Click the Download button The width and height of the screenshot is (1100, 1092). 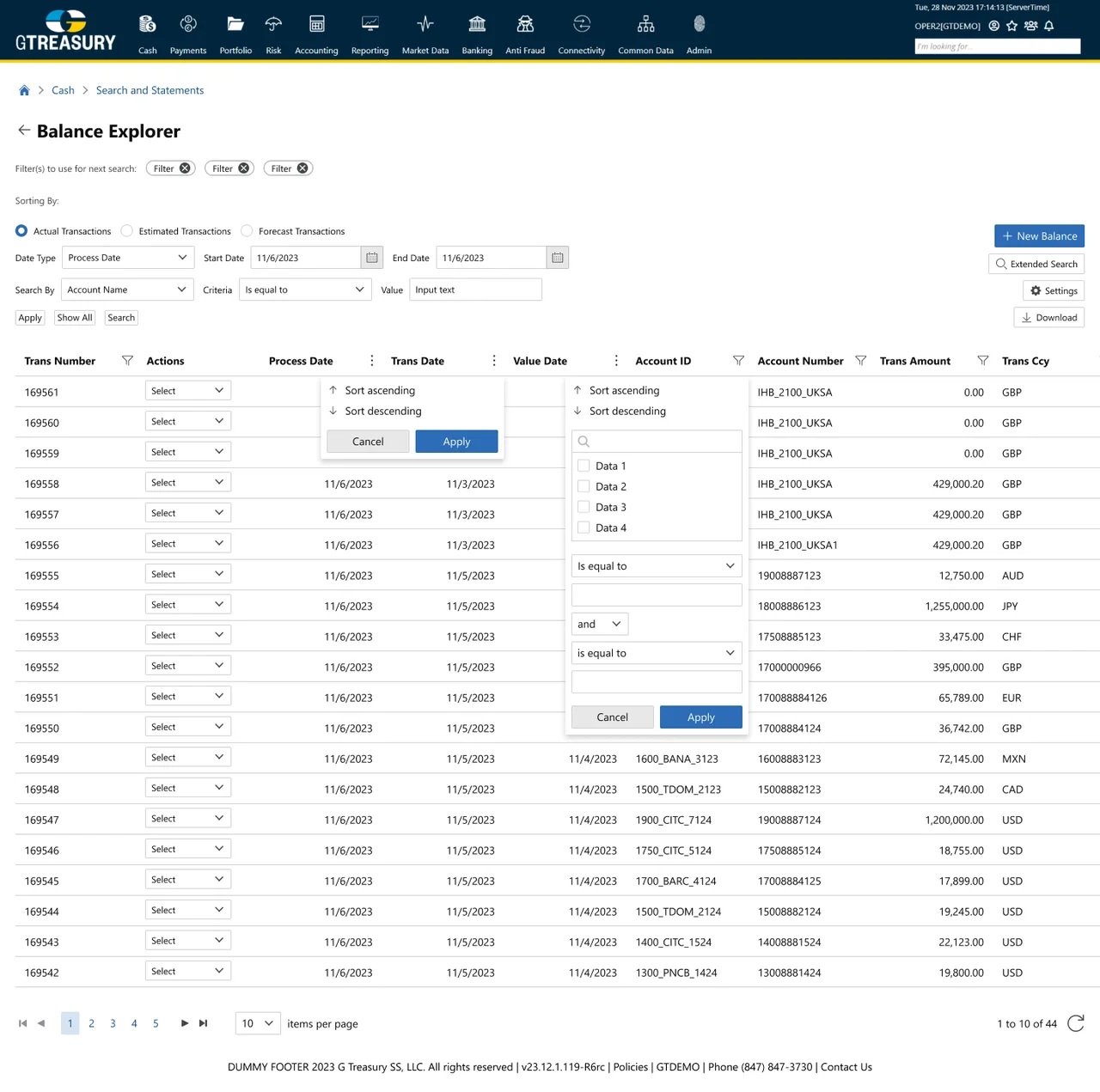(x=1049, y=317)
